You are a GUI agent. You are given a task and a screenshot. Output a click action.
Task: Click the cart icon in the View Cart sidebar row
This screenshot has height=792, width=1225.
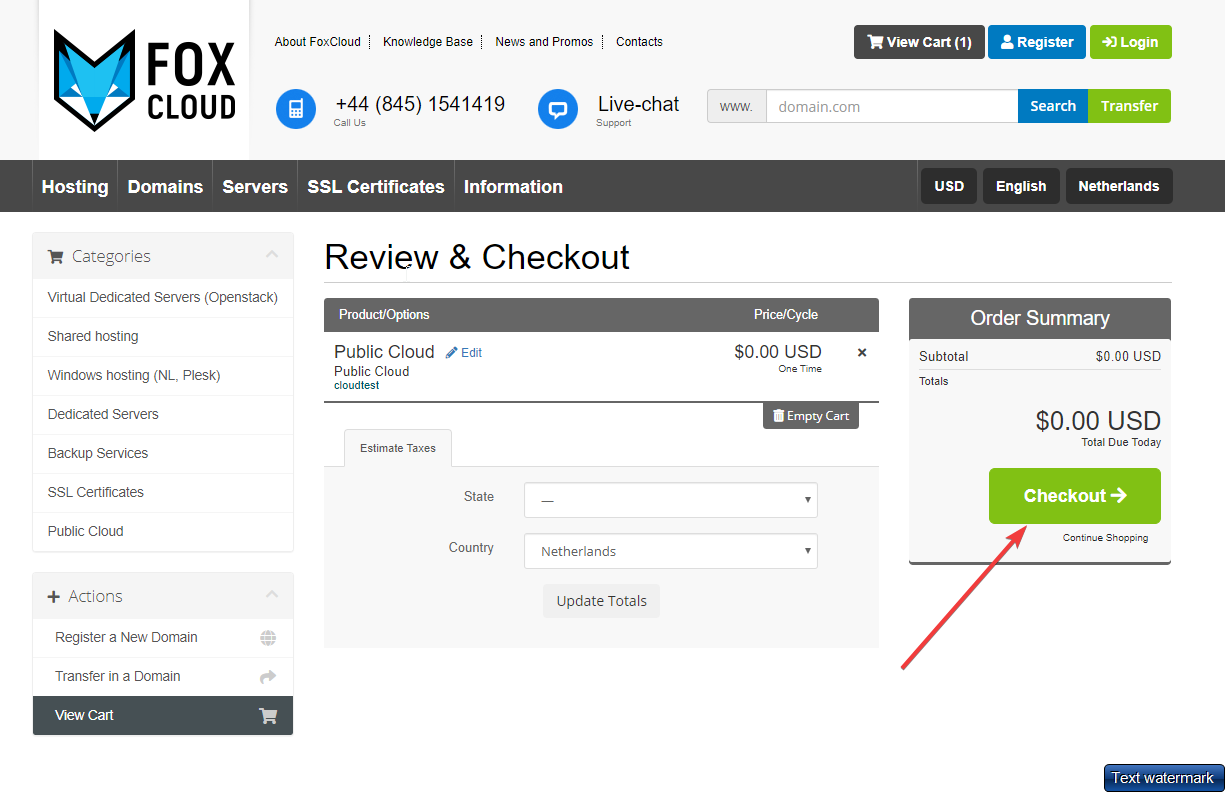[267, 716]
